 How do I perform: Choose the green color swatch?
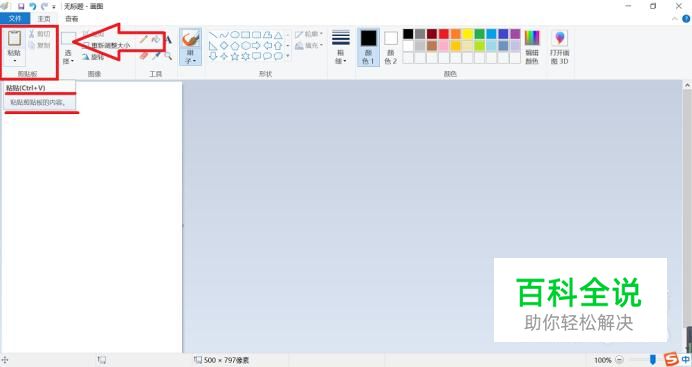click(479, 34)
